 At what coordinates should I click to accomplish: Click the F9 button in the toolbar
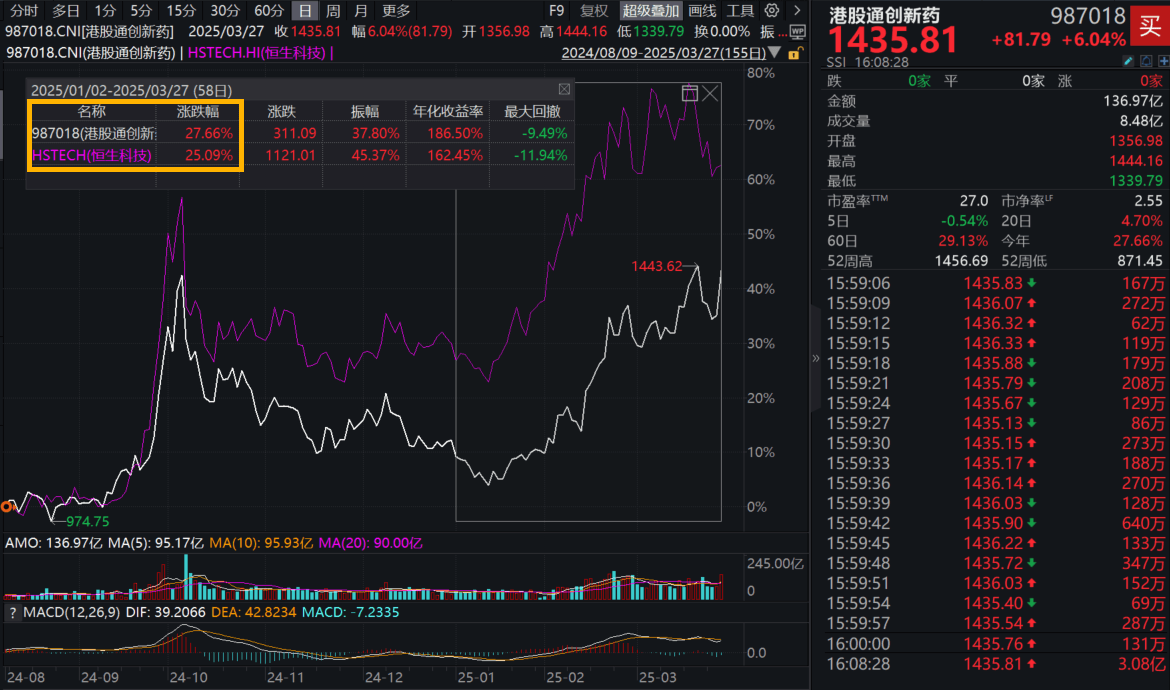point(557,11)
